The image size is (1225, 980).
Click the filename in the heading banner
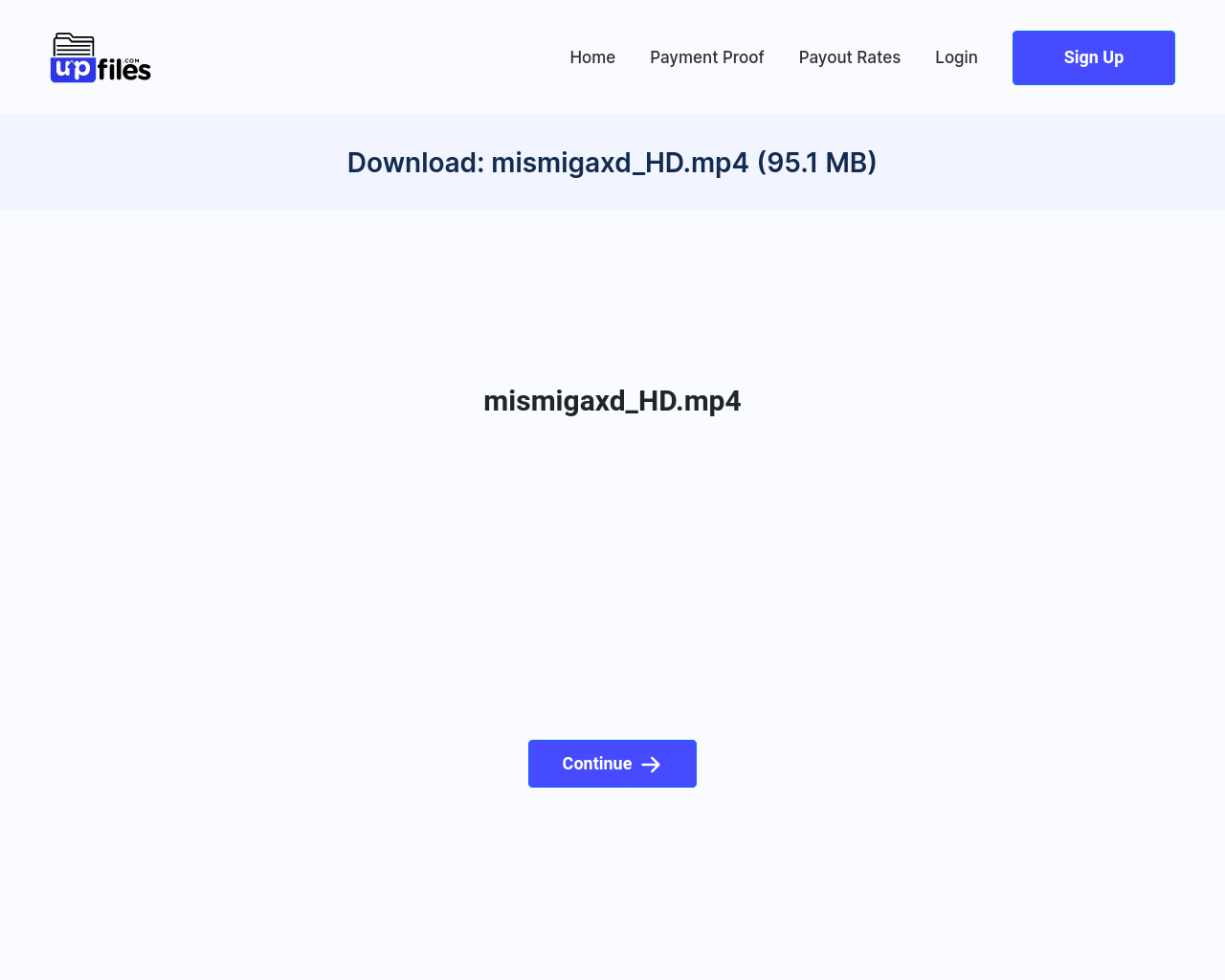pos(620,163)
